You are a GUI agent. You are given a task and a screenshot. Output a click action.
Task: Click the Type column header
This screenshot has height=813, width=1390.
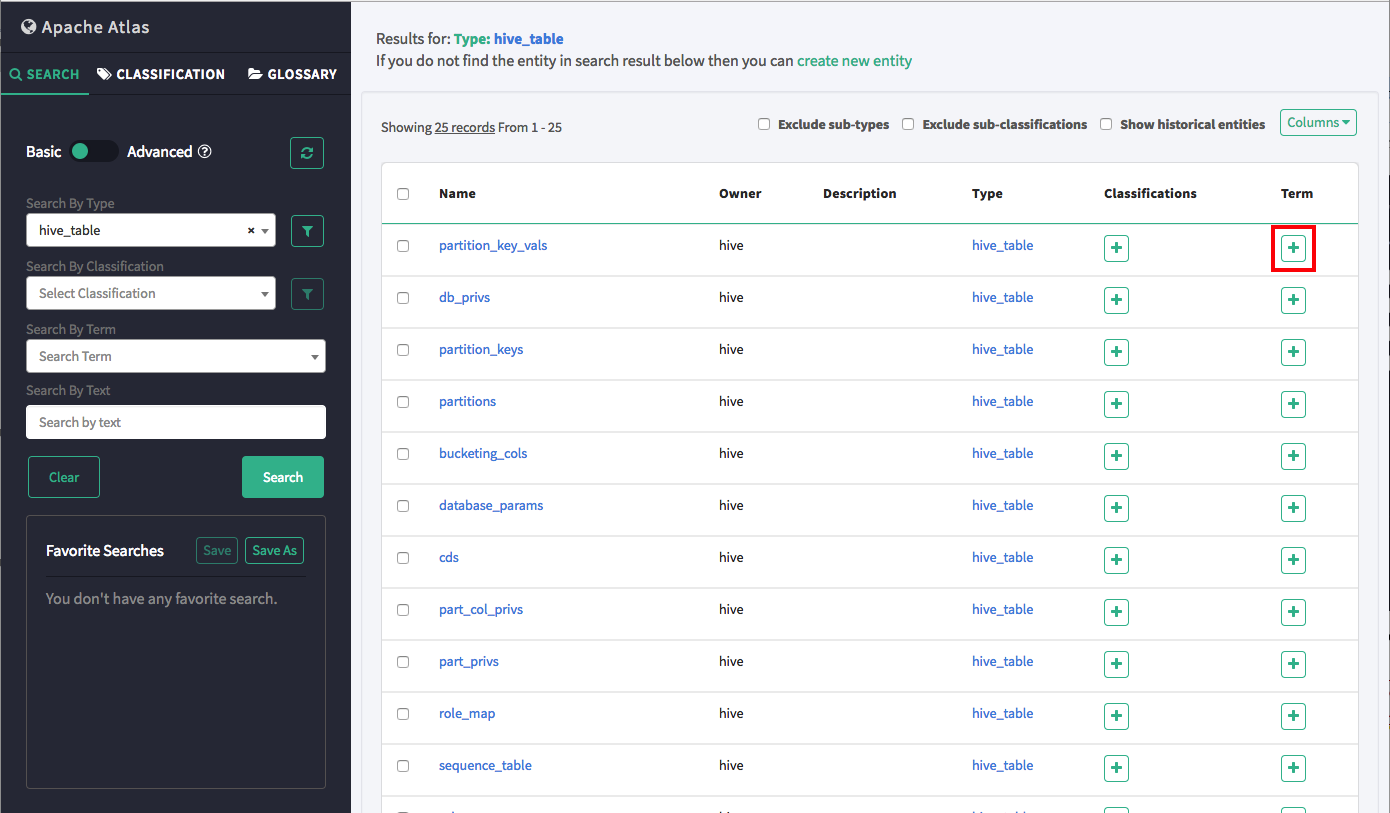tap(987, 194)
